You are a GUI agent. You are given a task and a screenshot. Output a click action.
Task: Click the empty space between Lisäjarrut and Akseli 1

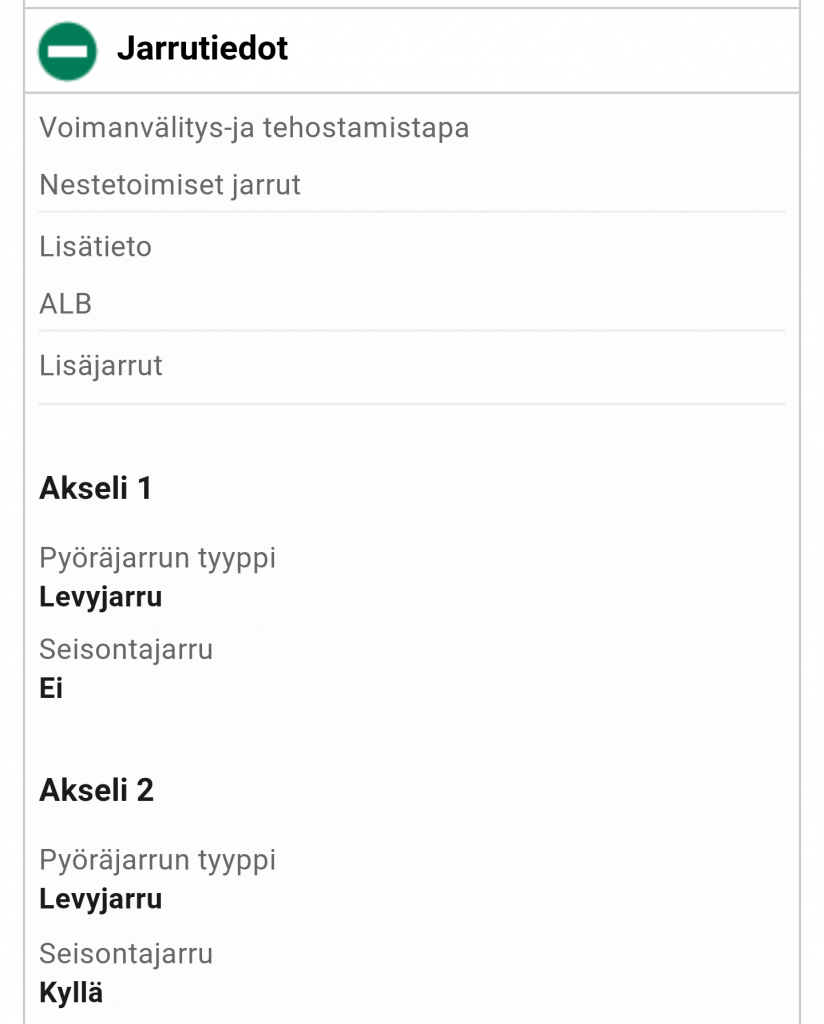coord(412,437)
